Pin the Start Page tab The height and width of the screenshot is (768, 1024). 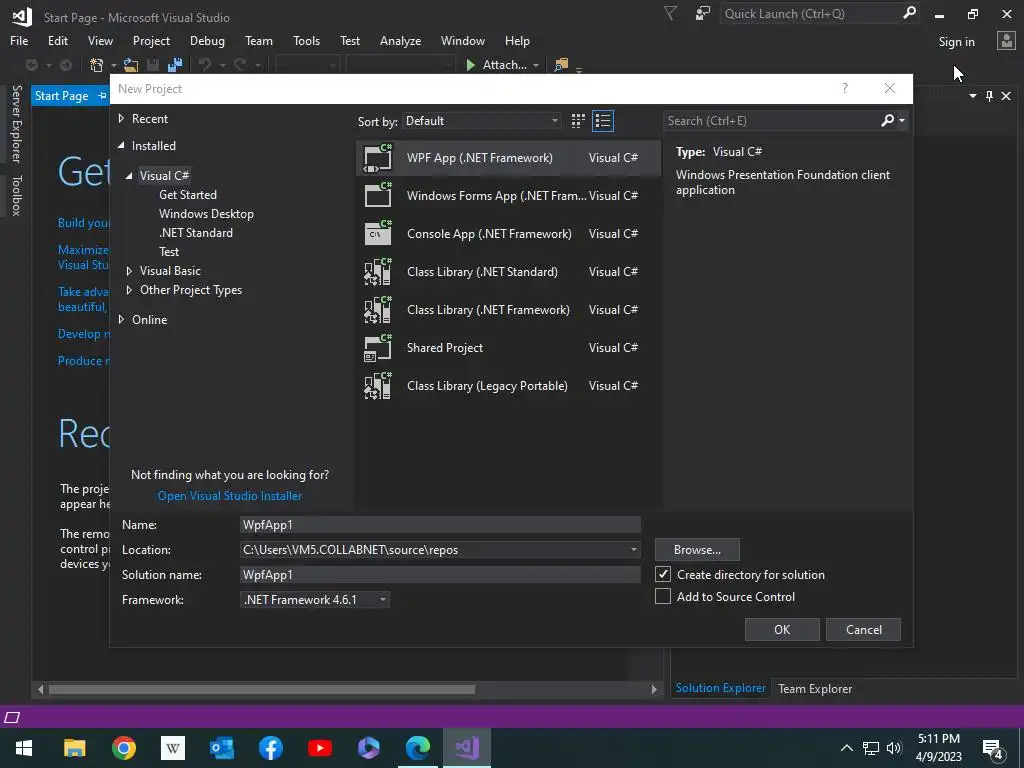[102, 96]
